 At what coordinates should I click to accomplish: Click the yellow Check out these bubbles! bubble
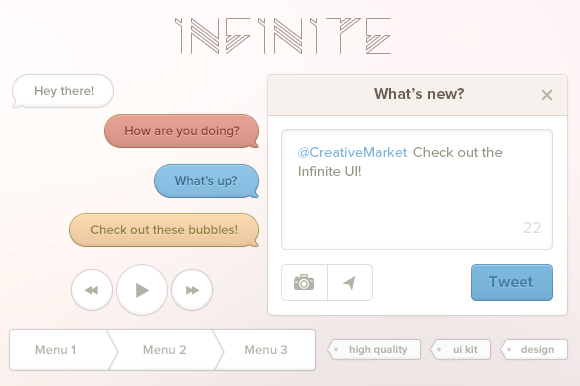(164, 230)
